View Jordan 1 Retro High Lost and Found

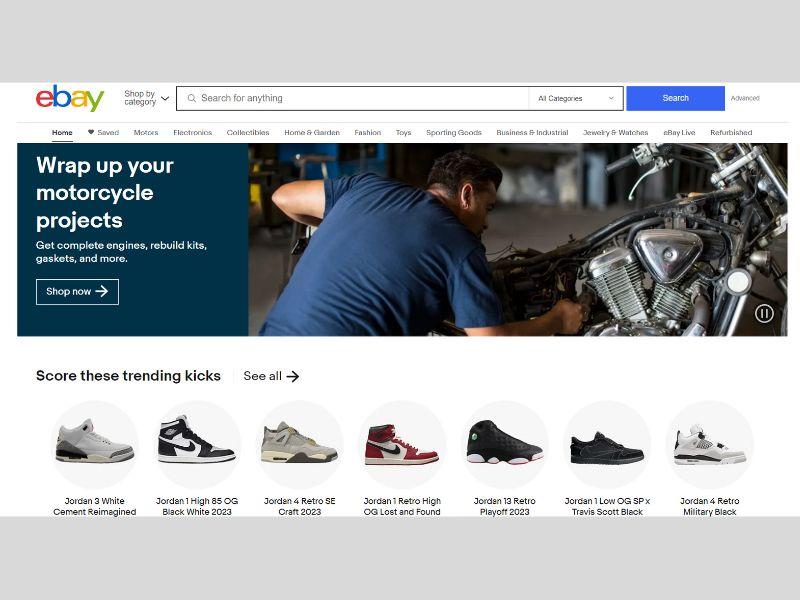[x=401, y=444]
